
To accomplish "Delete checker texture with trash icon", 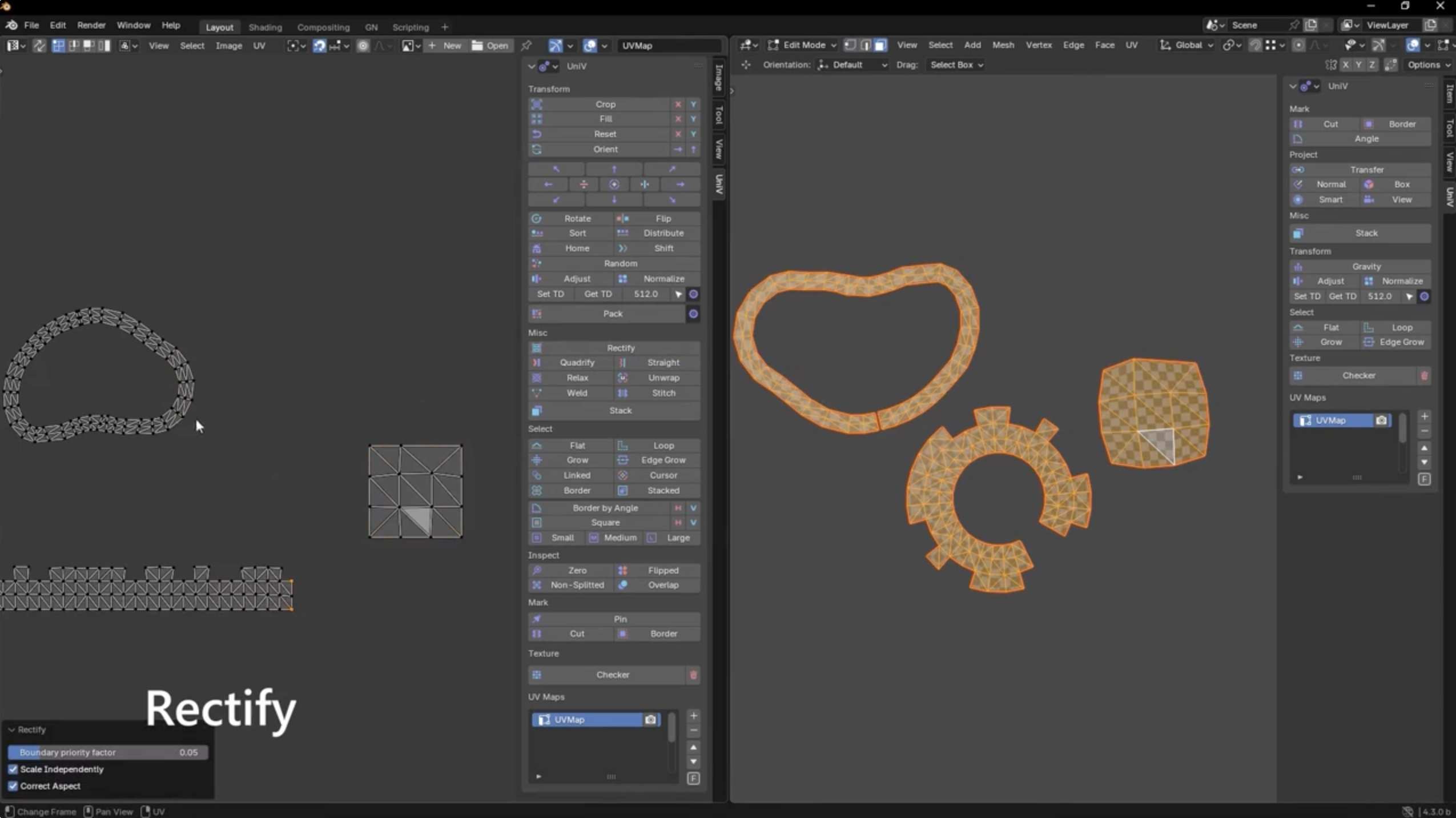I will (x=693, y=675).
